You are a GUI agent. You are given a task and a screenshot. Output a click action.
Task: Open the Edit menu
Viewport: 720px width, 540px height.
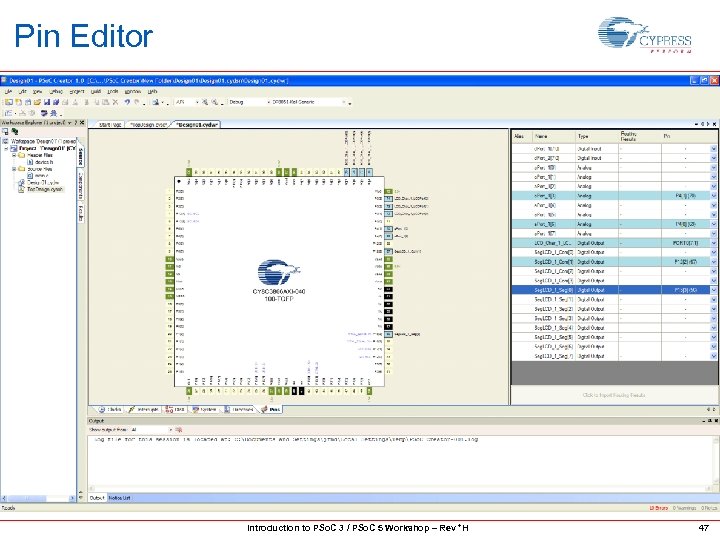coord(22,91)
